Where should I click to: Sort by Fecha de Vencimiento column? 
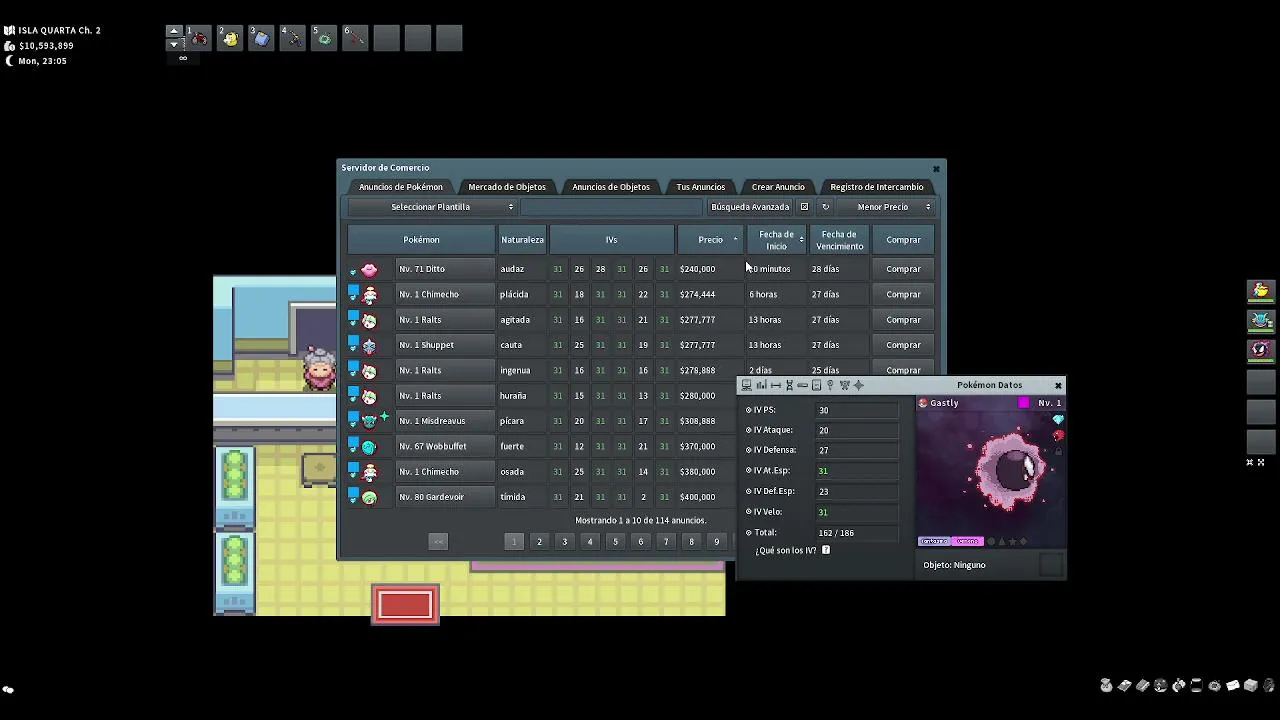839,240
